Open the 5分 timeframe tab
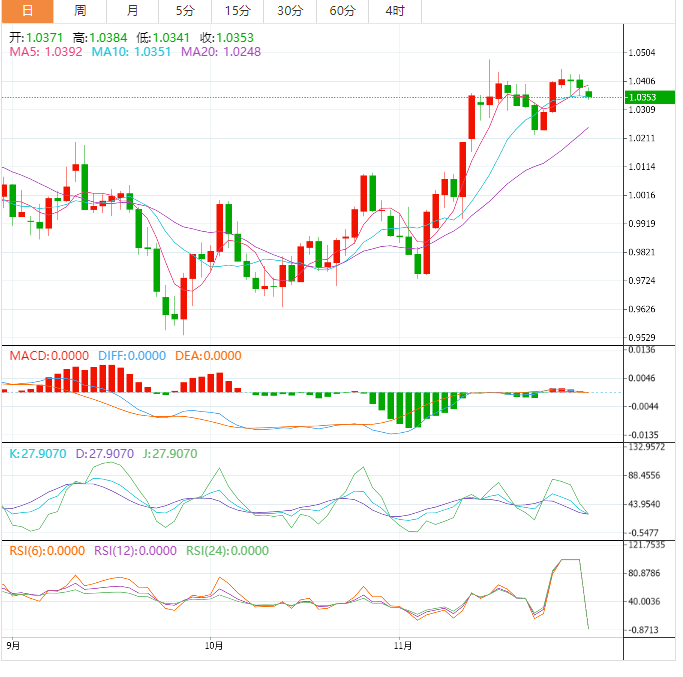 coord(185,11)
